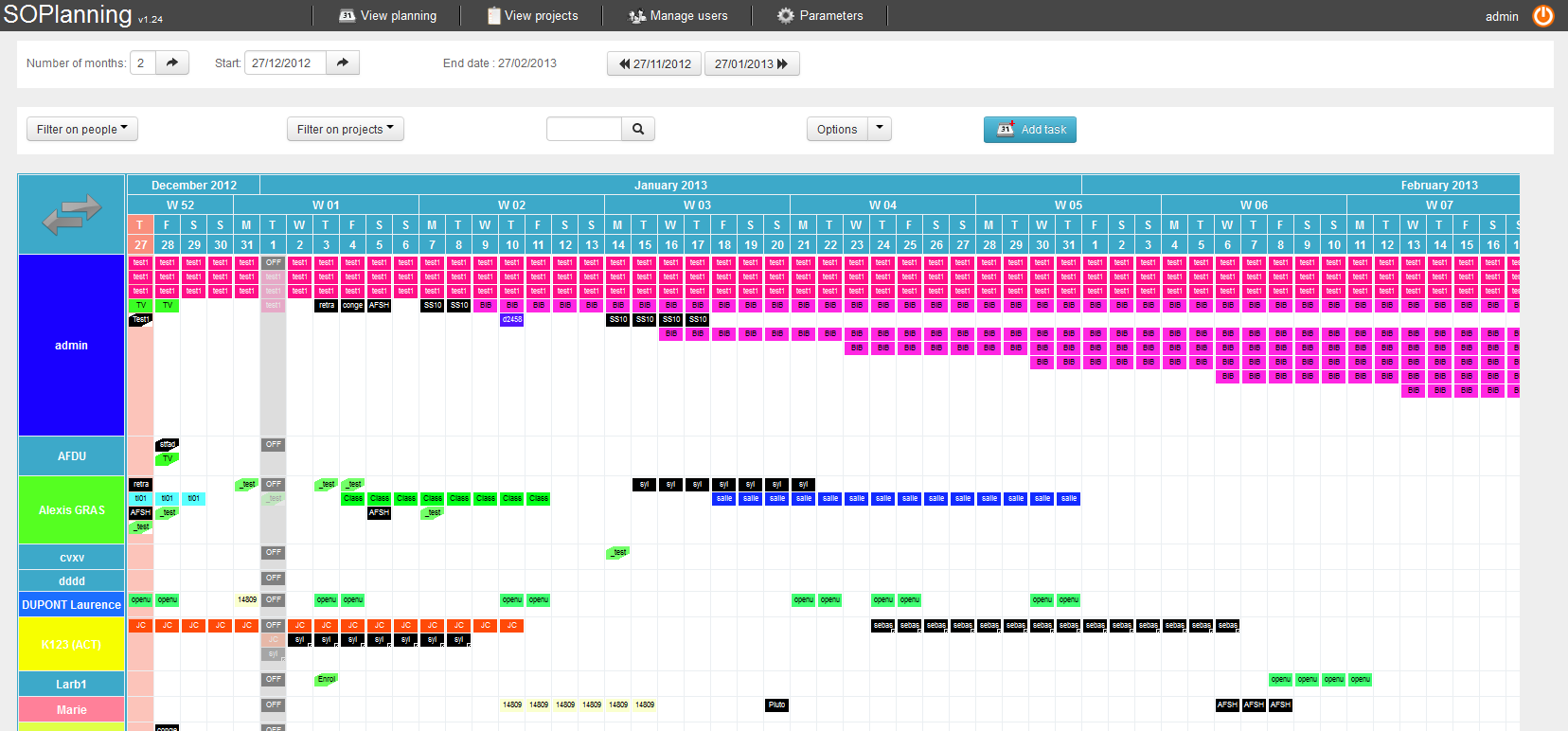The image size is (1568, 731).
Task: Click the Start date input field
Action: click(285, 63)
